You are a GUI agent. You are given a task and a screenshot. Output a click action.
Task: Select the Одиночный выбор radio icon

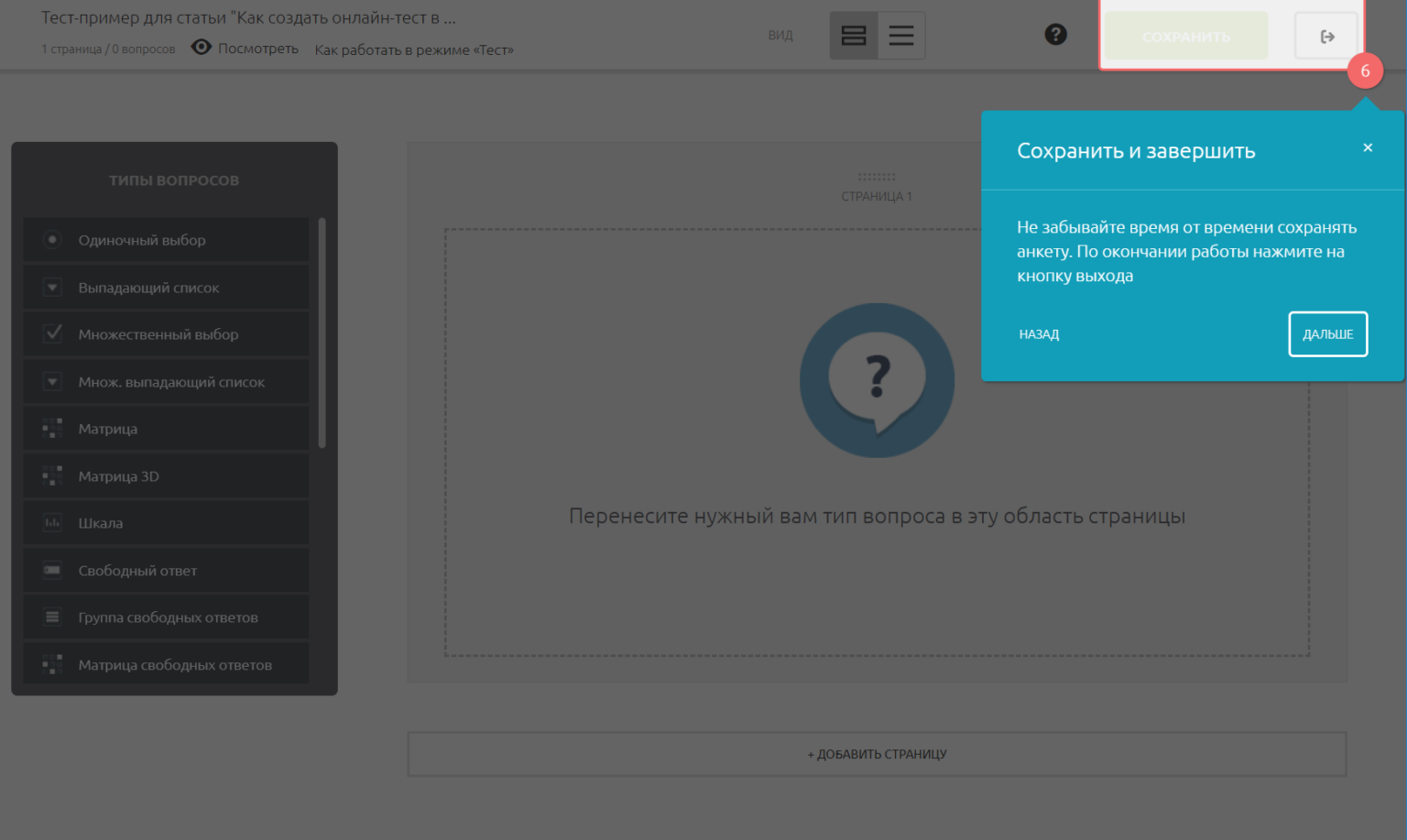(x=52, y=240)
